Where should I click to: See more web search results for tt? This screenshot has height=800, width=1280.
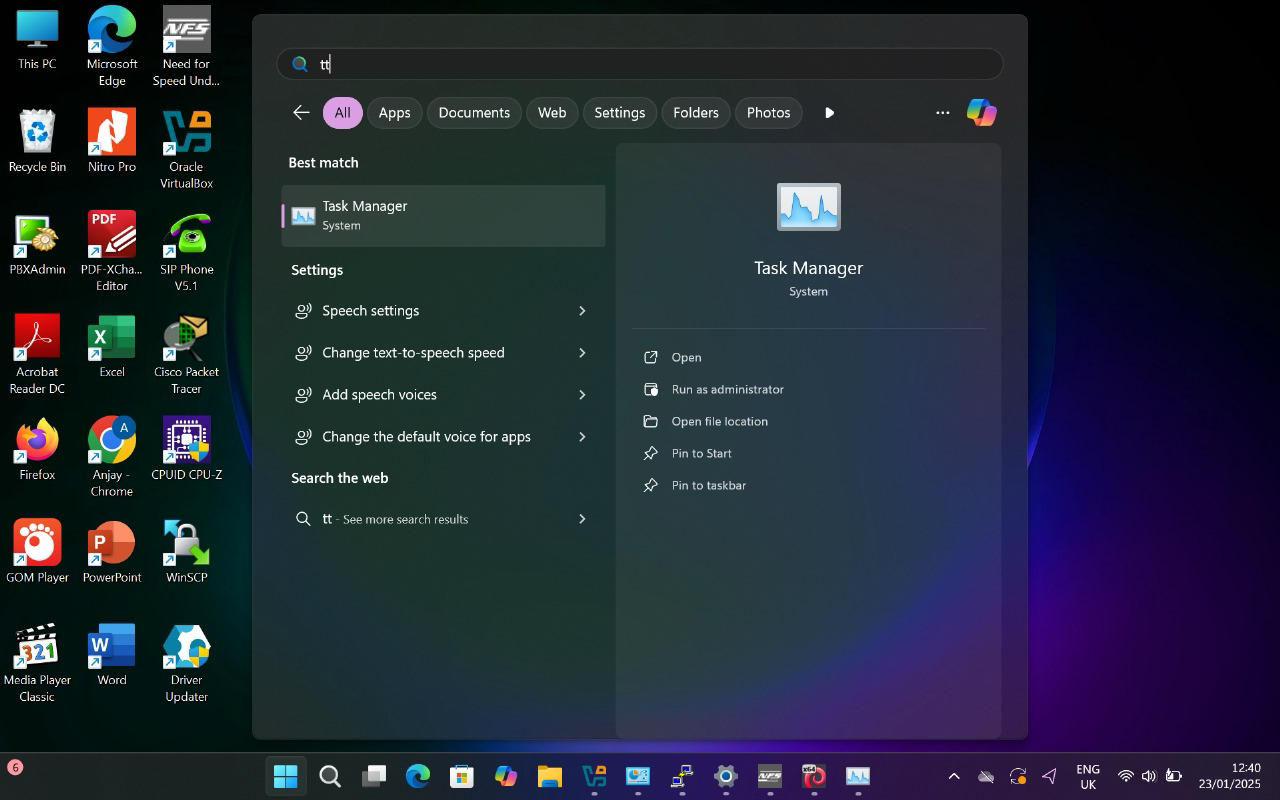pyautogui.click(x=443, y=519)
